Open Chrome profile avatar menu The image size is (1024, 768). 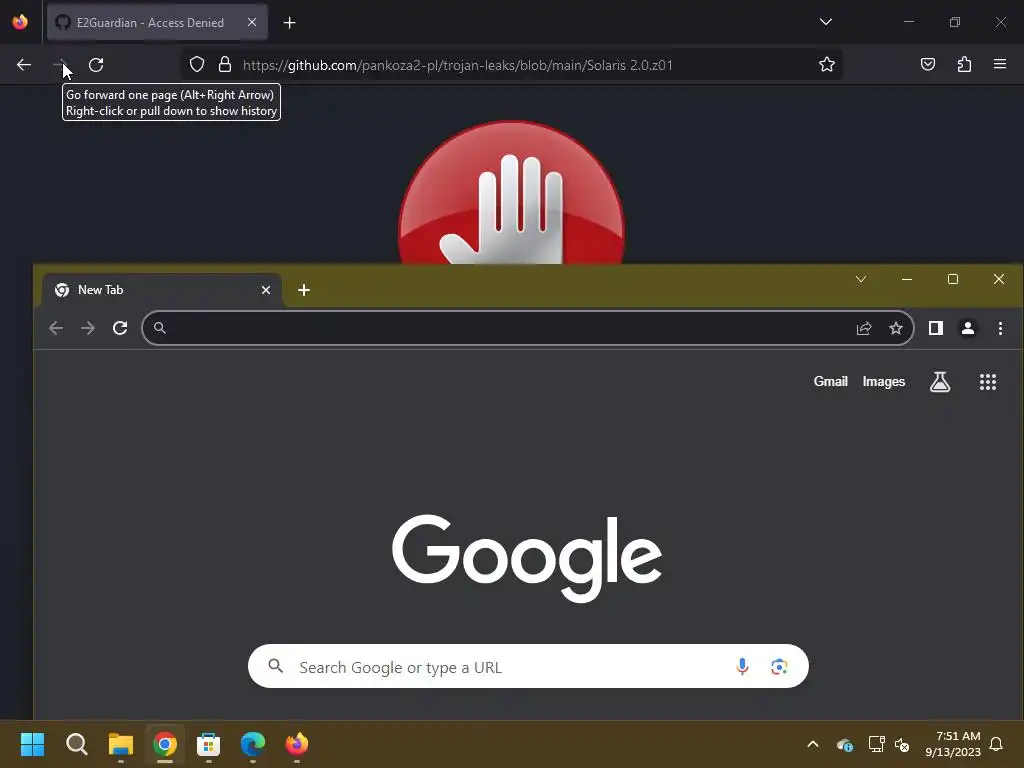(968, 328)
